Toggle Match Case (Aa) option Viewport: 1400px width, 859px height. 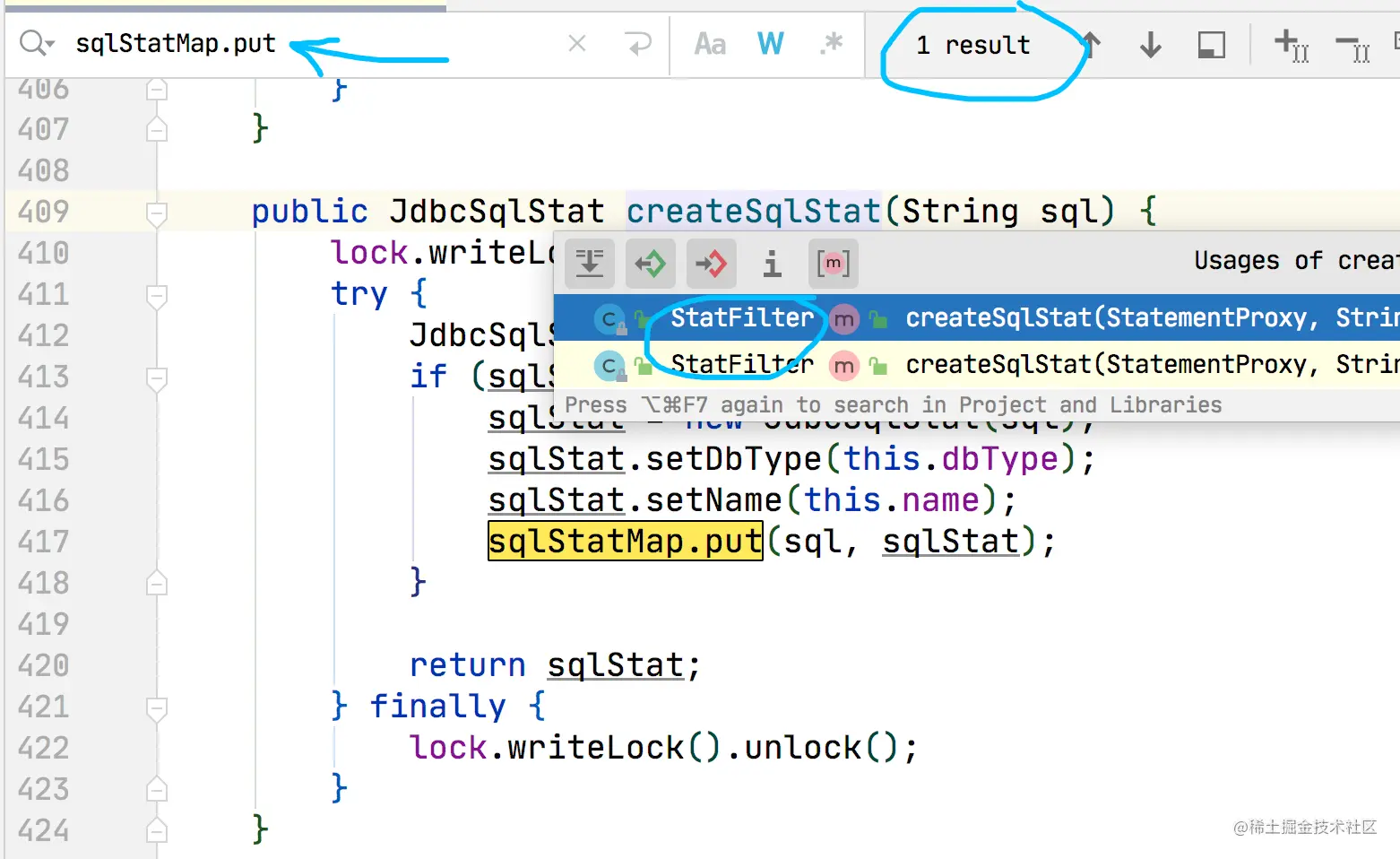coord(710,43)
